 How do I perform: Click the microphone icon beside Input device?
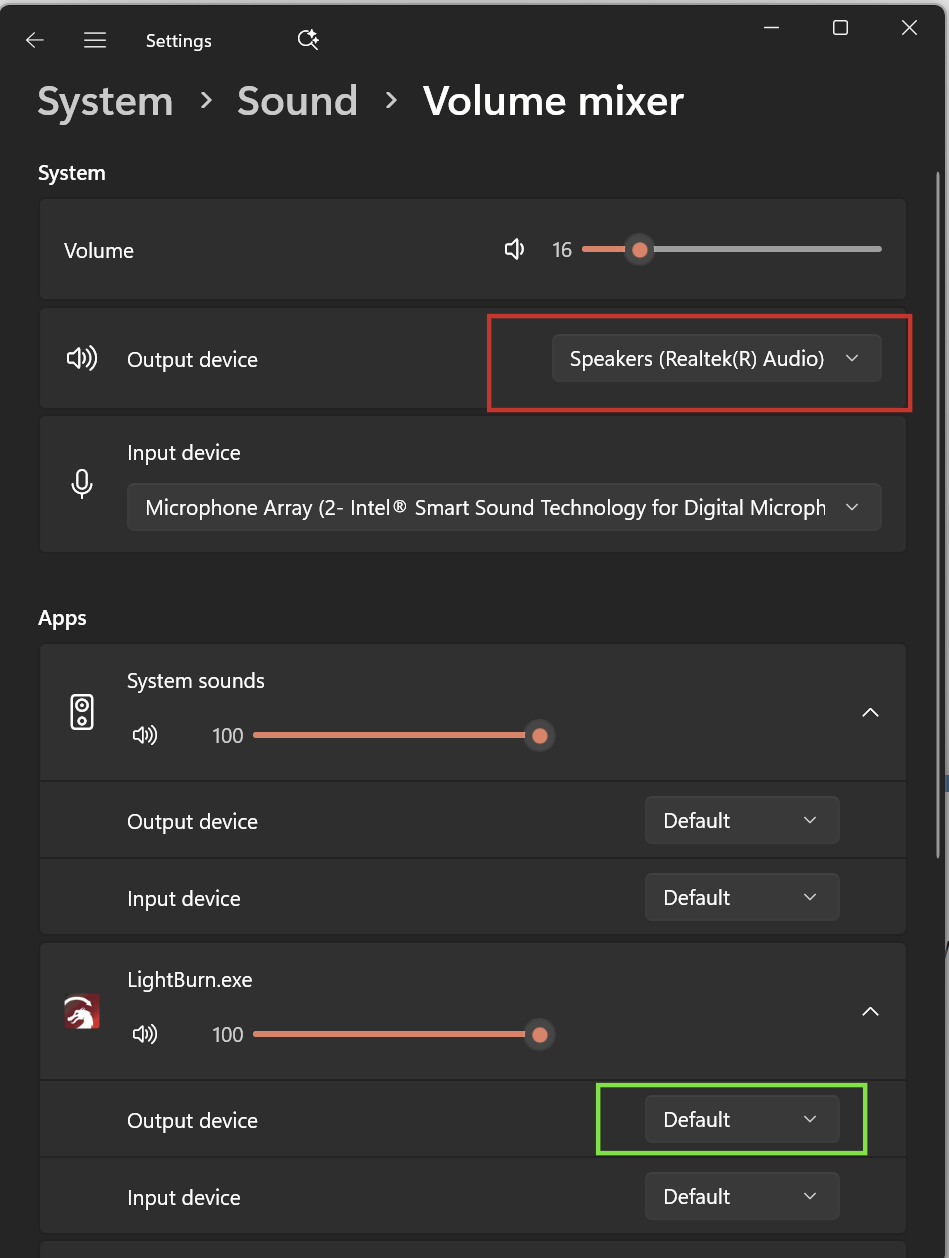pos(82,484)
